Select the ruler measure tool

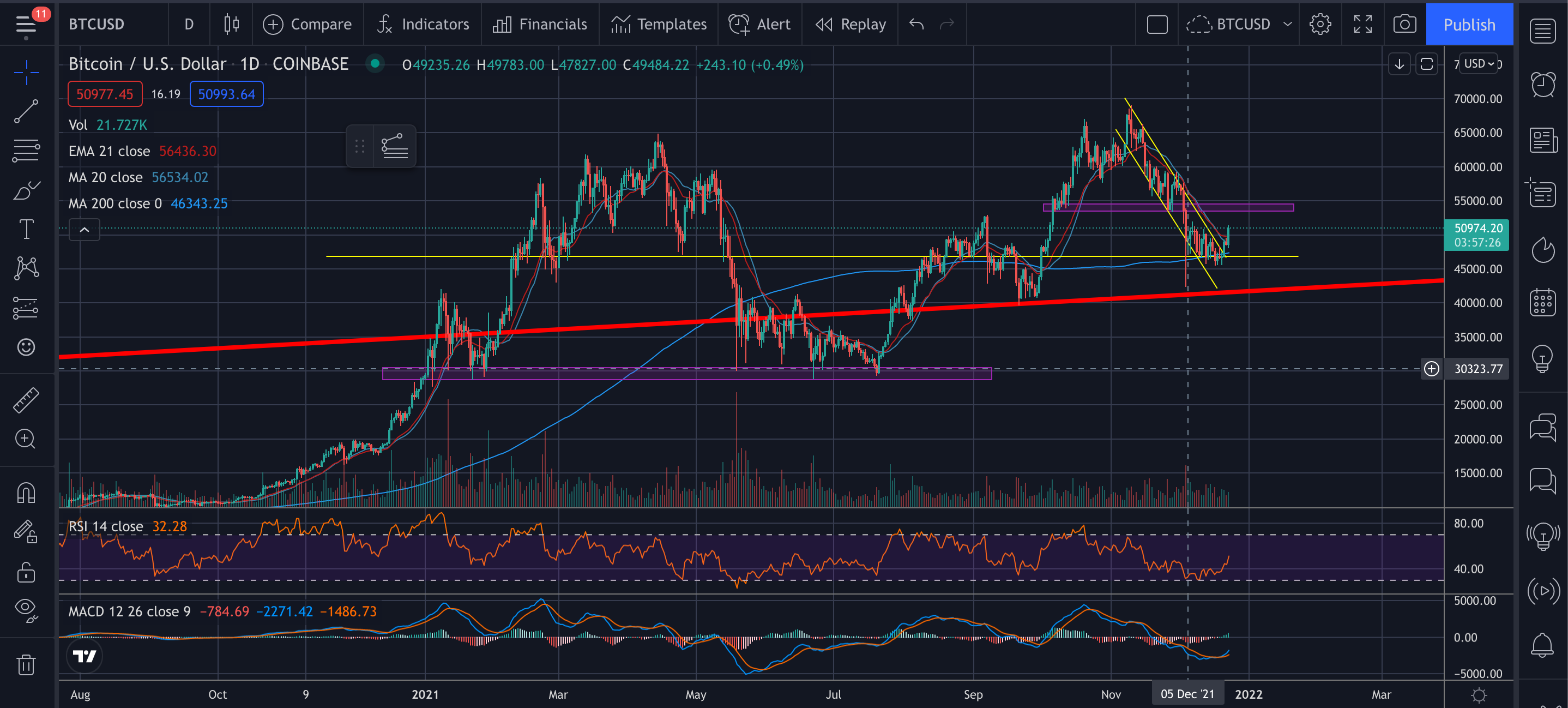click(26, 400)
